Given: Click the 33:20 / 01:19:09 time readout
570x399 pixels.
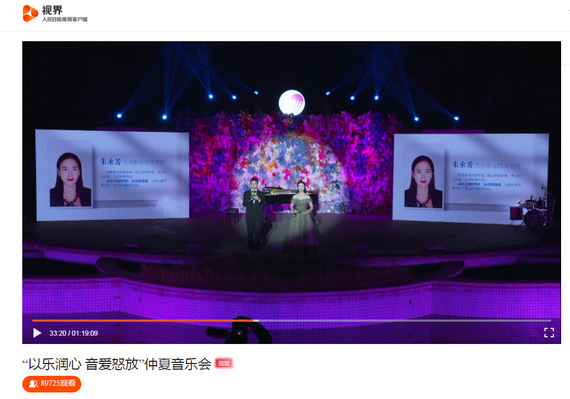Looking at the screenshot, I should pyautogui.click(x=73, y=333).
